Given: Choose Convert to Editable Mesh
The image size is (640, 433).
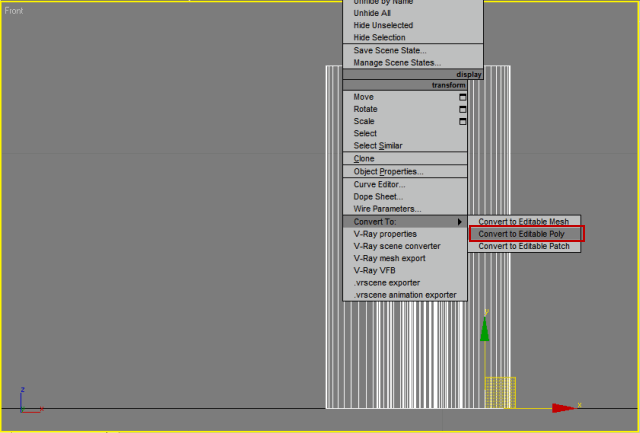Looking at the screenshot, I should (524, 222).
